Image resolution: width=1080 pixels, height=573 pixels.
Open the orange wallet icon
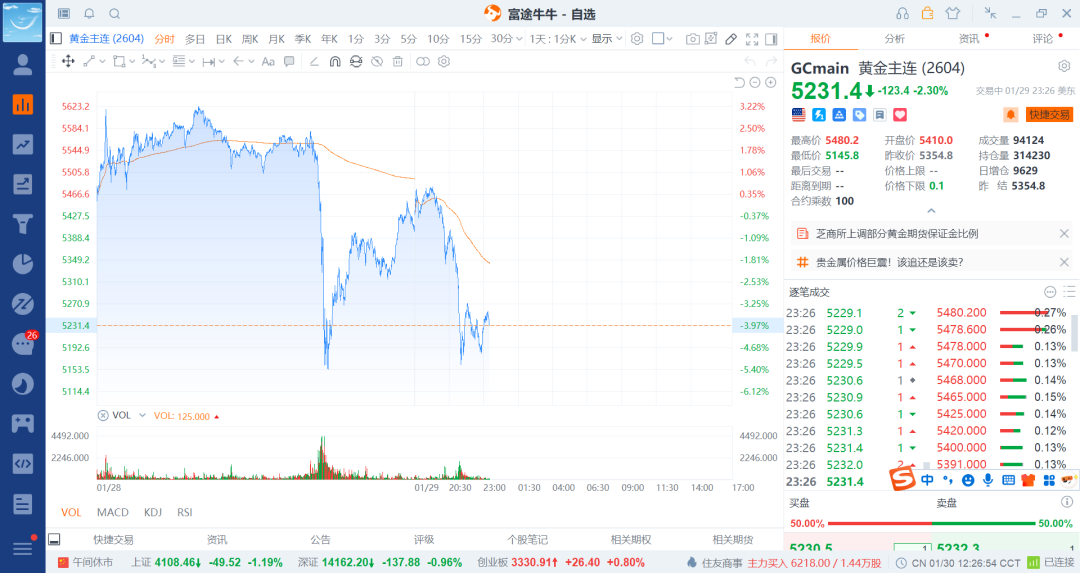coord(927,13)
